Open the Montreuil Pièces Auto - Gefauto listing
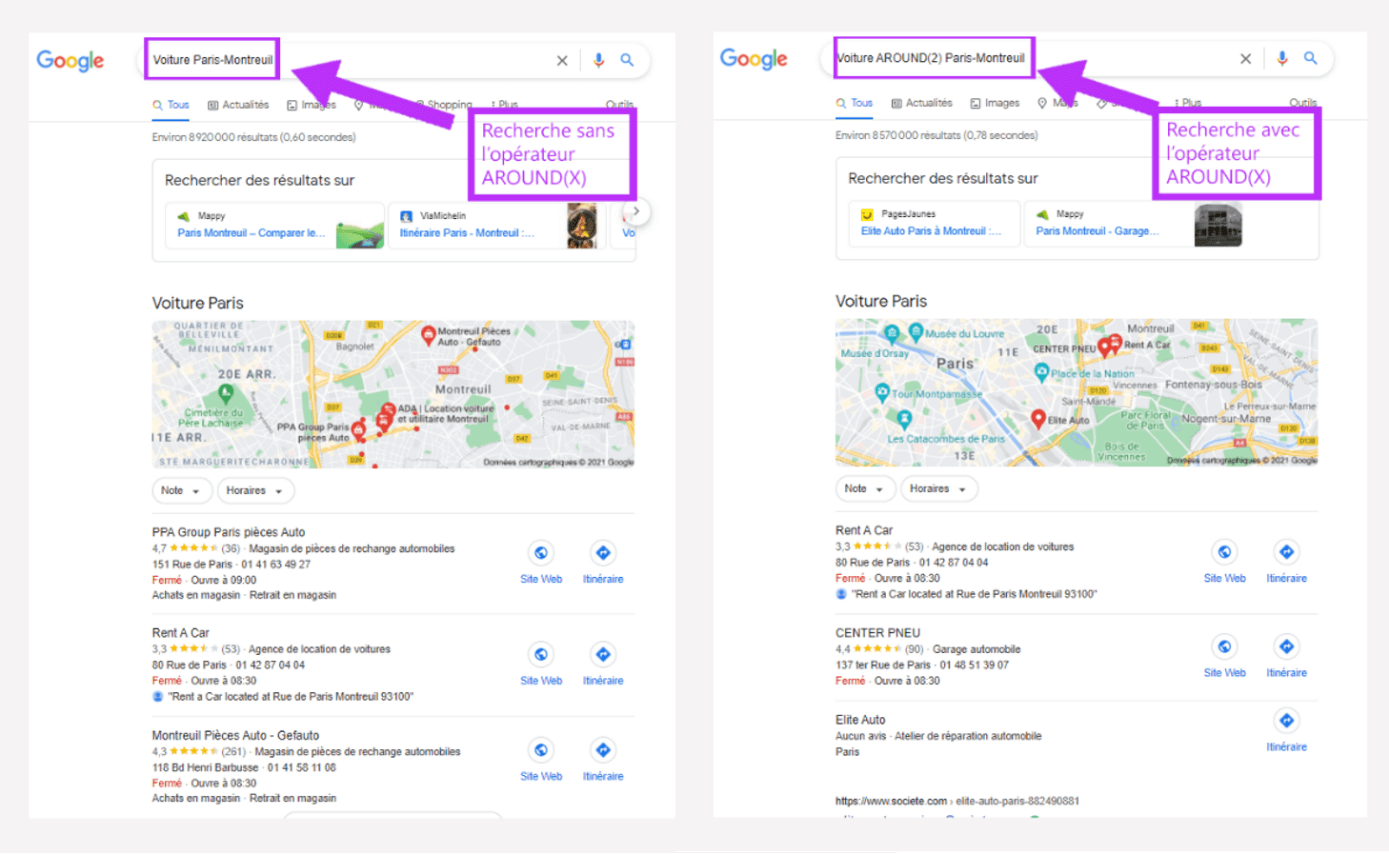The height and width of the screenshot is (854, 1389). (x=236, y=735)
